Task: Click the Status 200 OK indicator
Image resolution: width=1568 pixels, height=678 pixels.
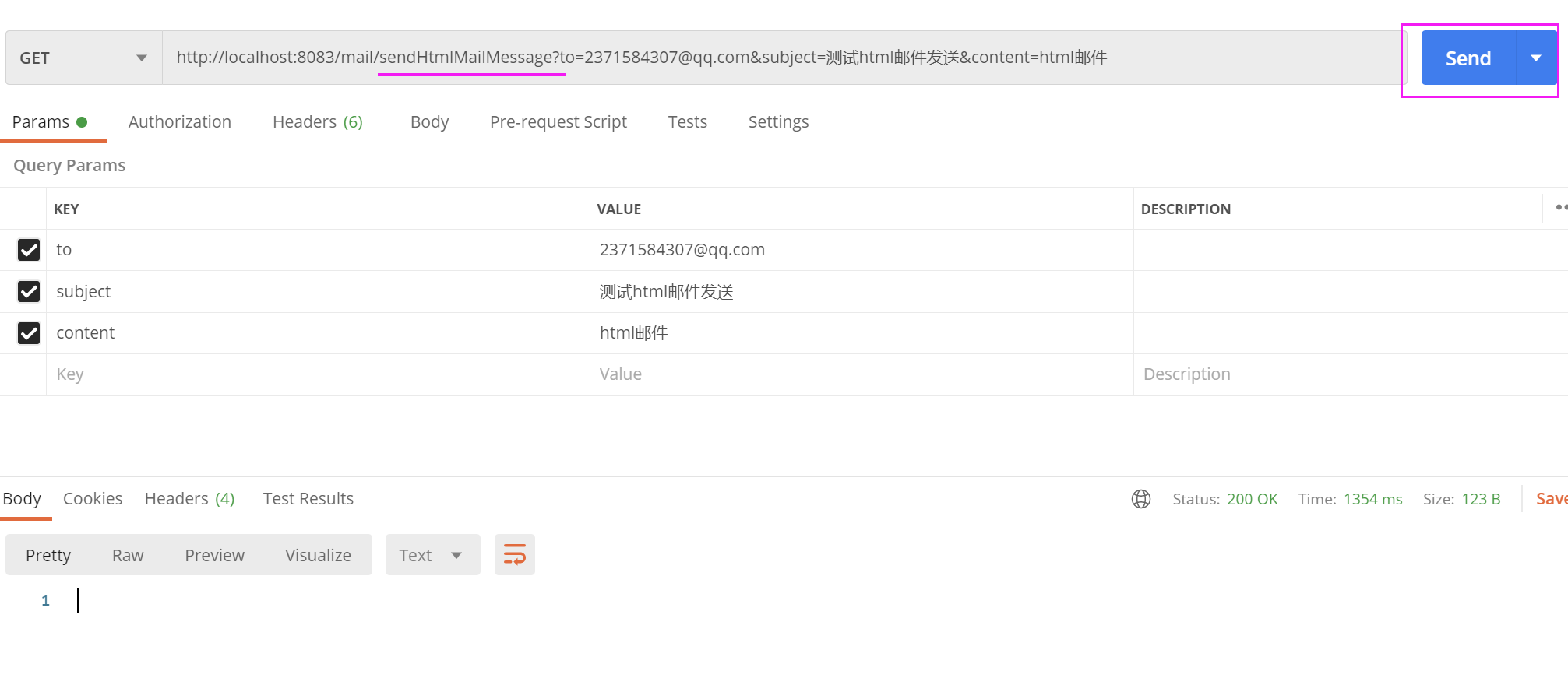Action: pyautogui.click(x=1225, y=499)
